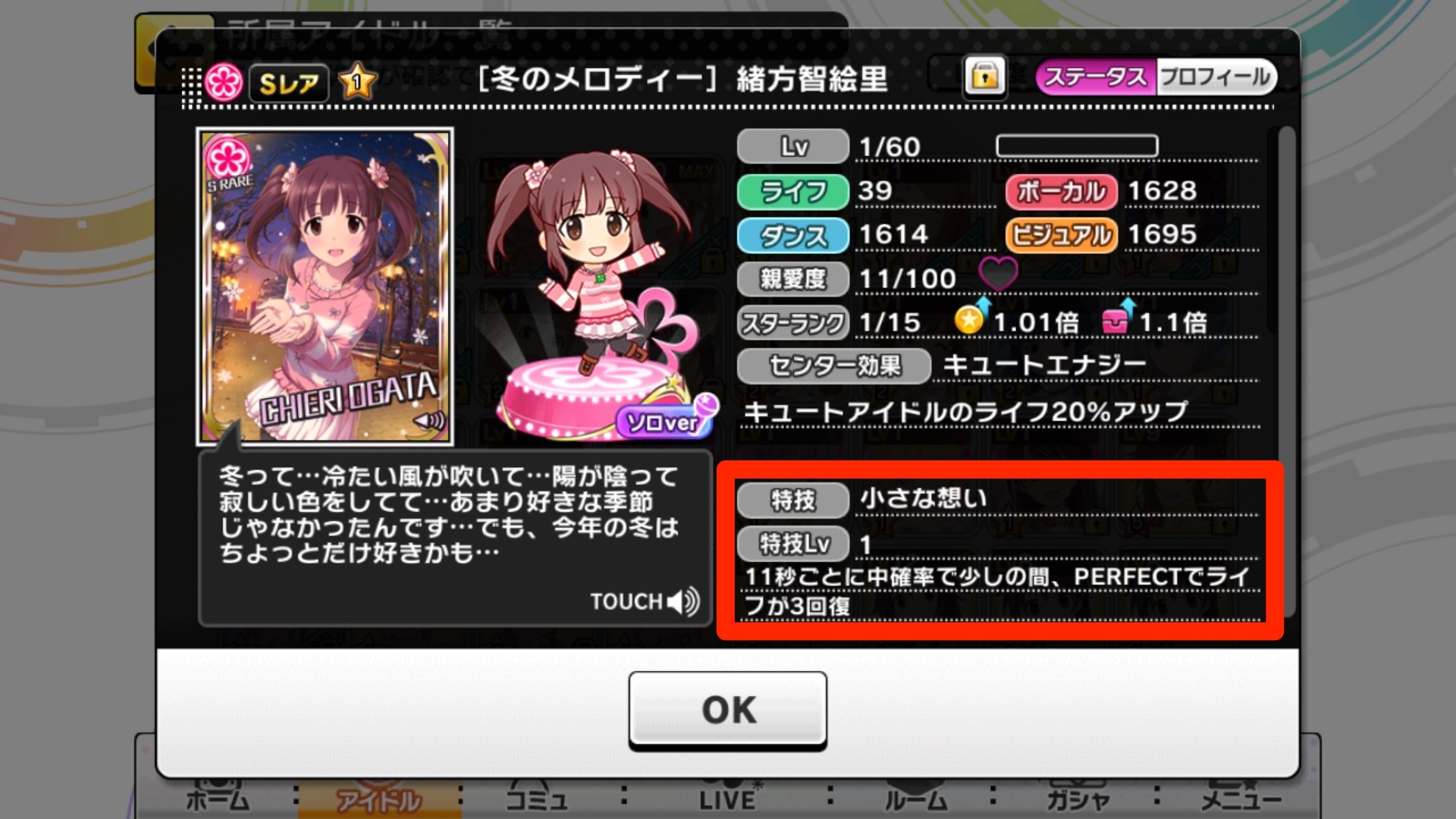Click the affection heart icon
1456x819 pixels.
tap(998, 273)
